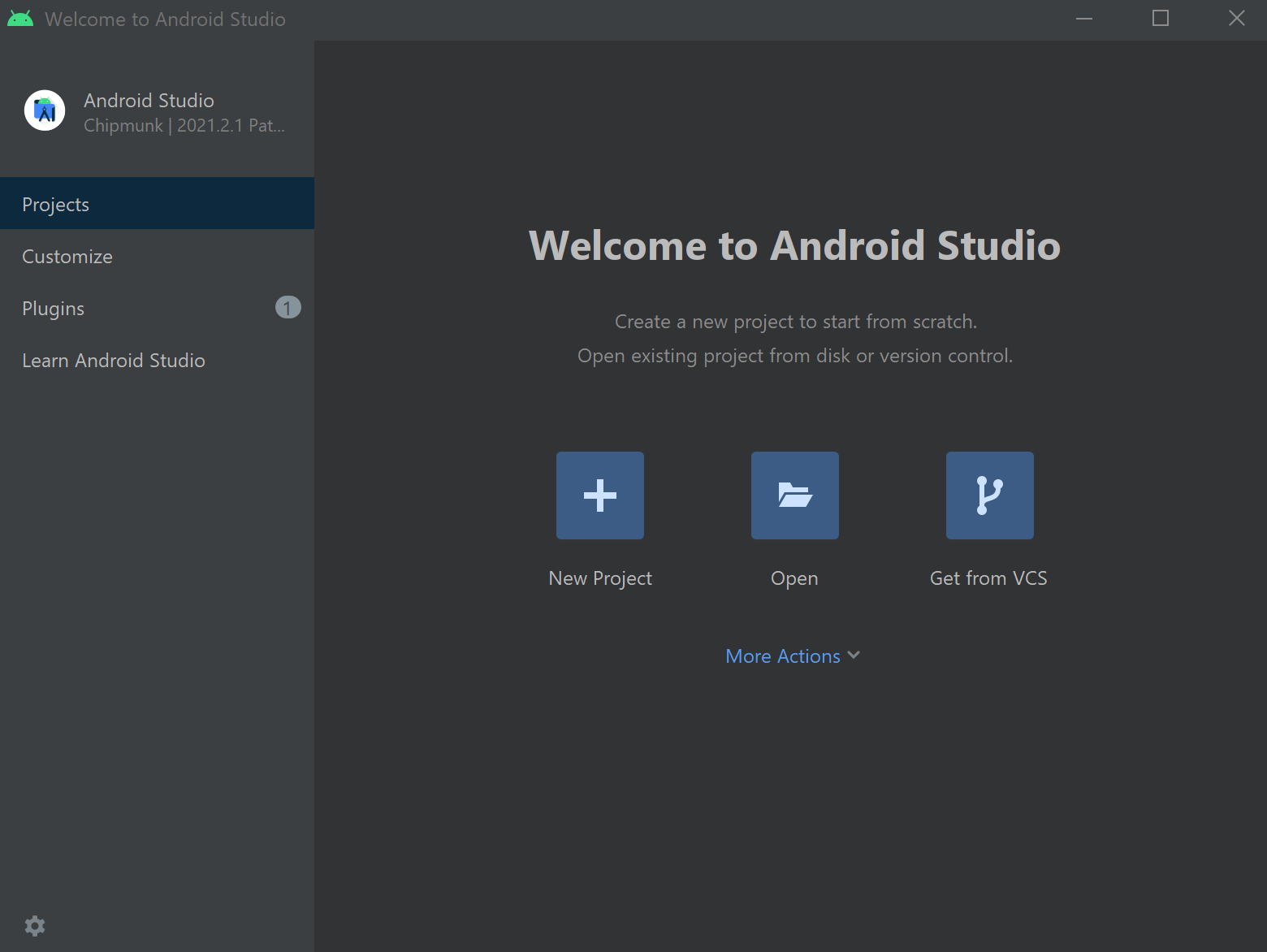Image resolution: width=1267 pixels, height=952 pixels.
Task: Expand the More Actions dropdown
Action: [x=783, y=656]
